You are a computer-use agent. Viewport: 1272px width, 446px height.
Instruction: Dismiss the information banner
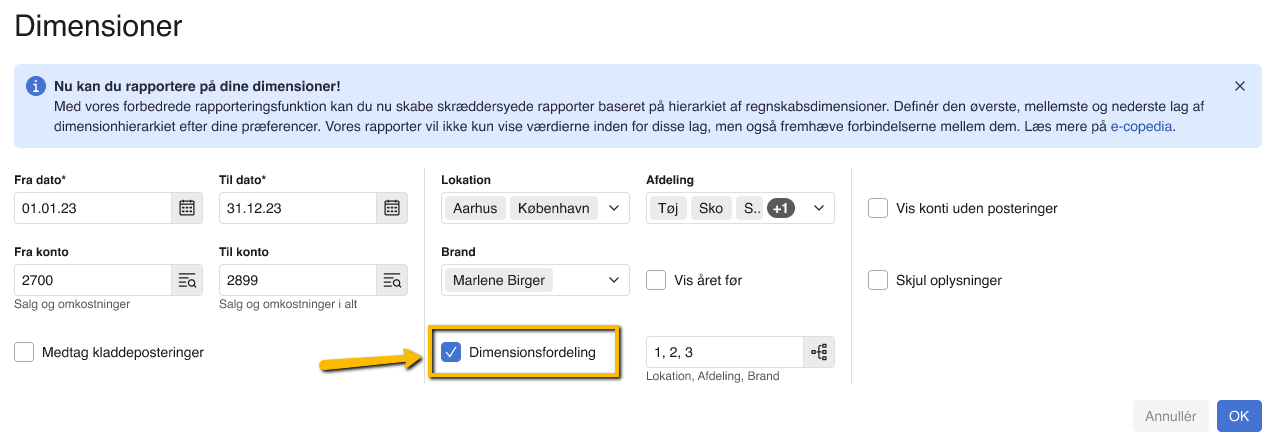coord(1240,86)
